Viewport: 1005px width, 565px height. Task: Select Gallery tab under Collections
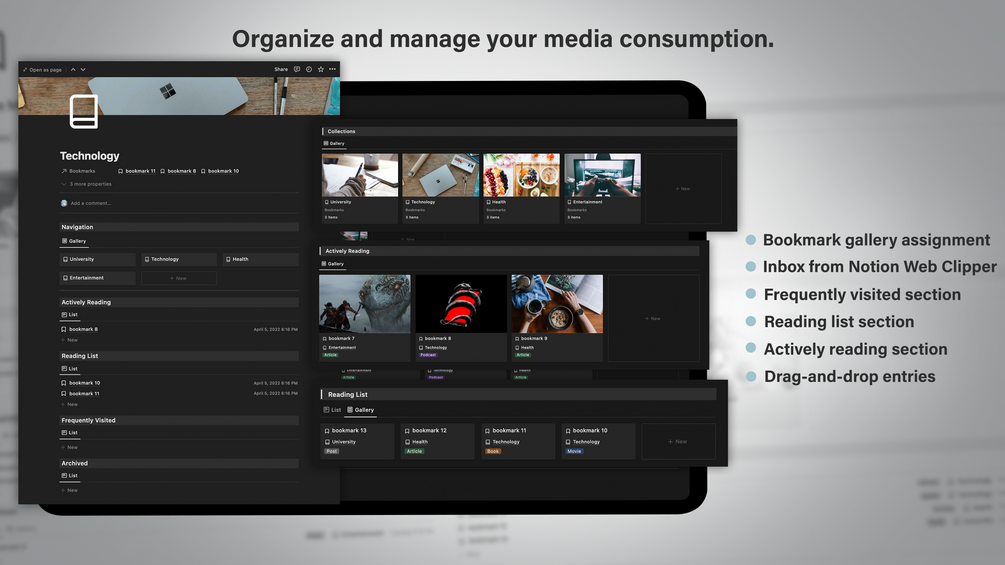[x=334, y=143]
